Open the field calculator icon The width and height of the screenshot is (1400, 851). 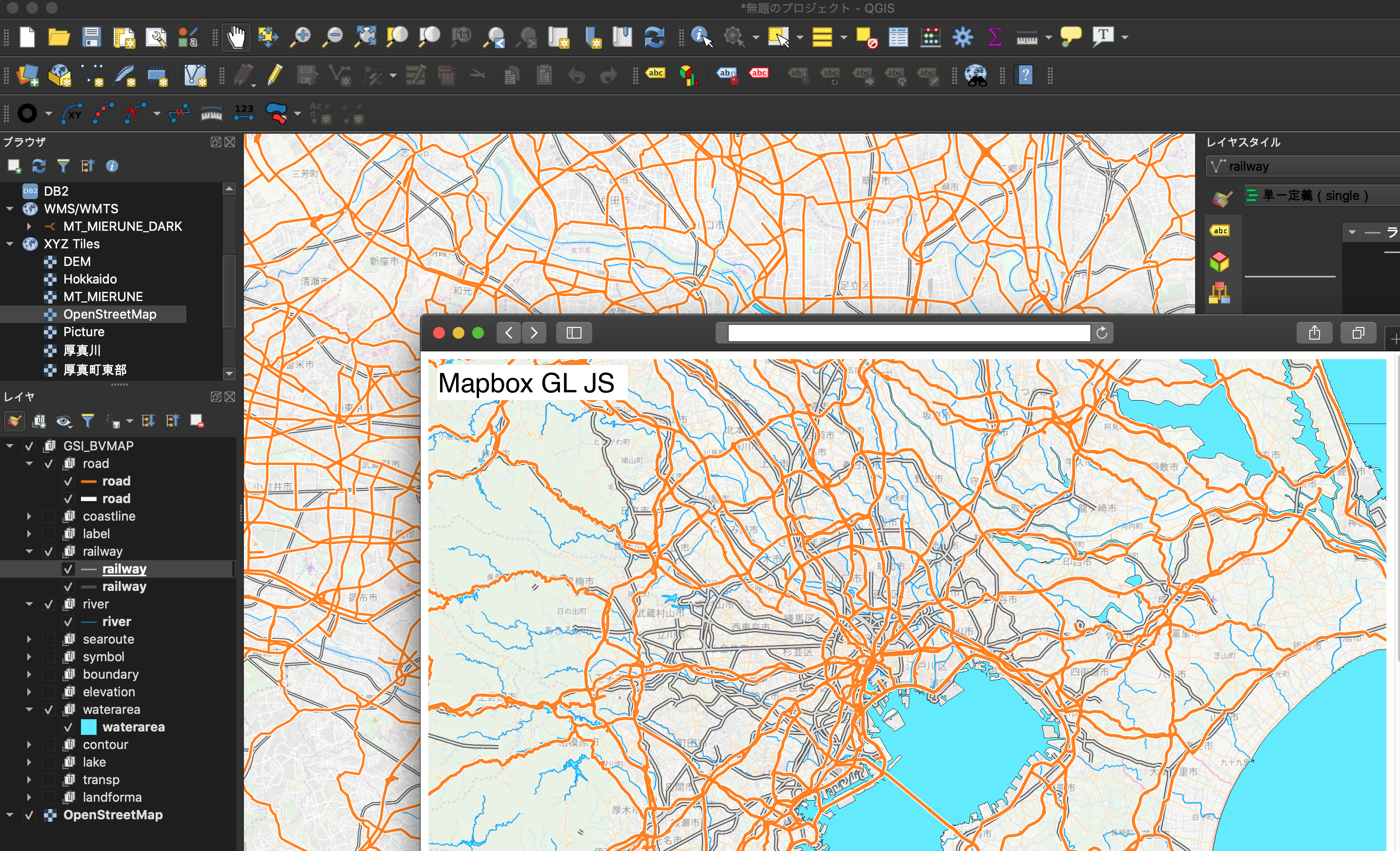[931, 38]
